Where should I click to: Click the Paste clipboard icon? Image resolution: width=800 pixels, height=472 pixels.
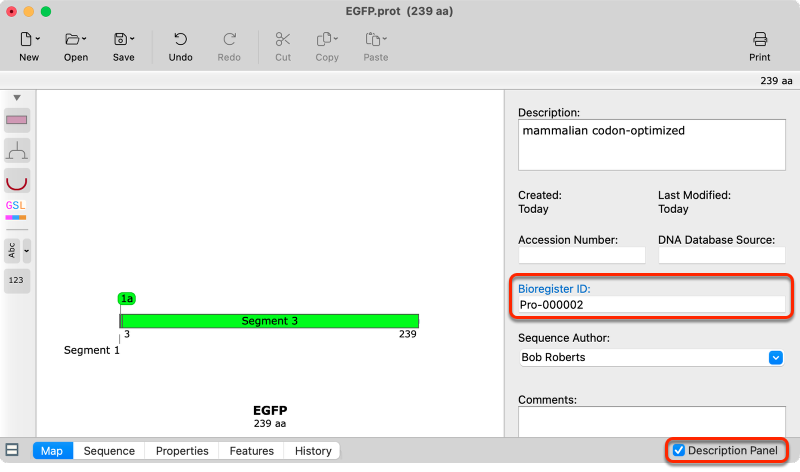[373, 39]
